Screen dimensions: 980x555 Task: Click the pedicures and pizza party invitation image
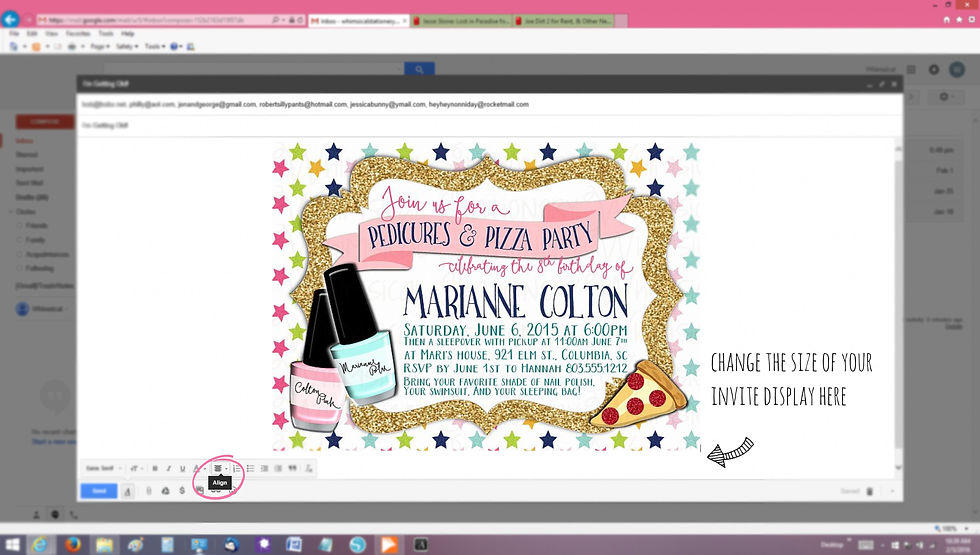486,296
